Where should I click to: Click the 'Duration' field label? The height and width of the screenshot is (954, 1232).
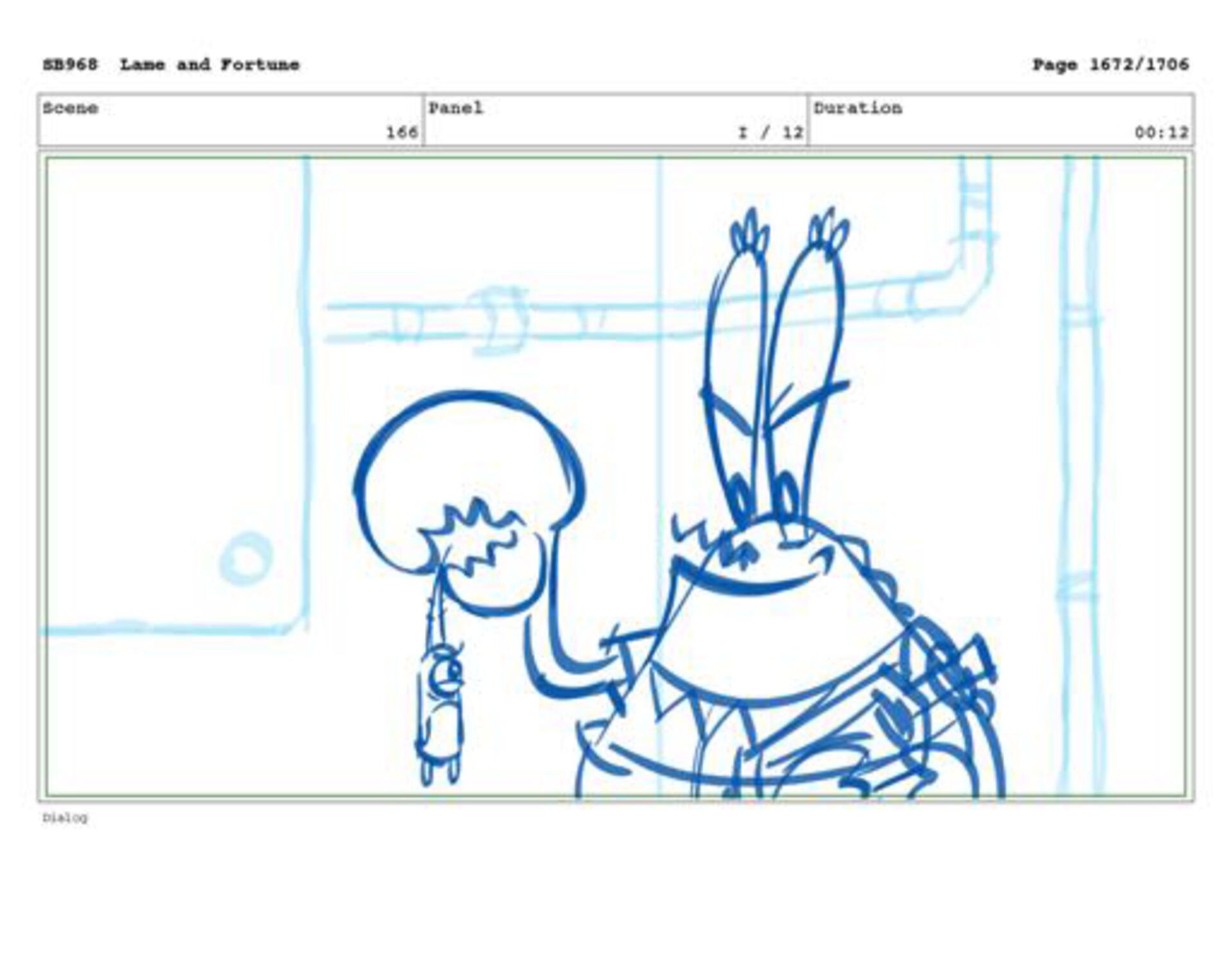coord(858,108)
